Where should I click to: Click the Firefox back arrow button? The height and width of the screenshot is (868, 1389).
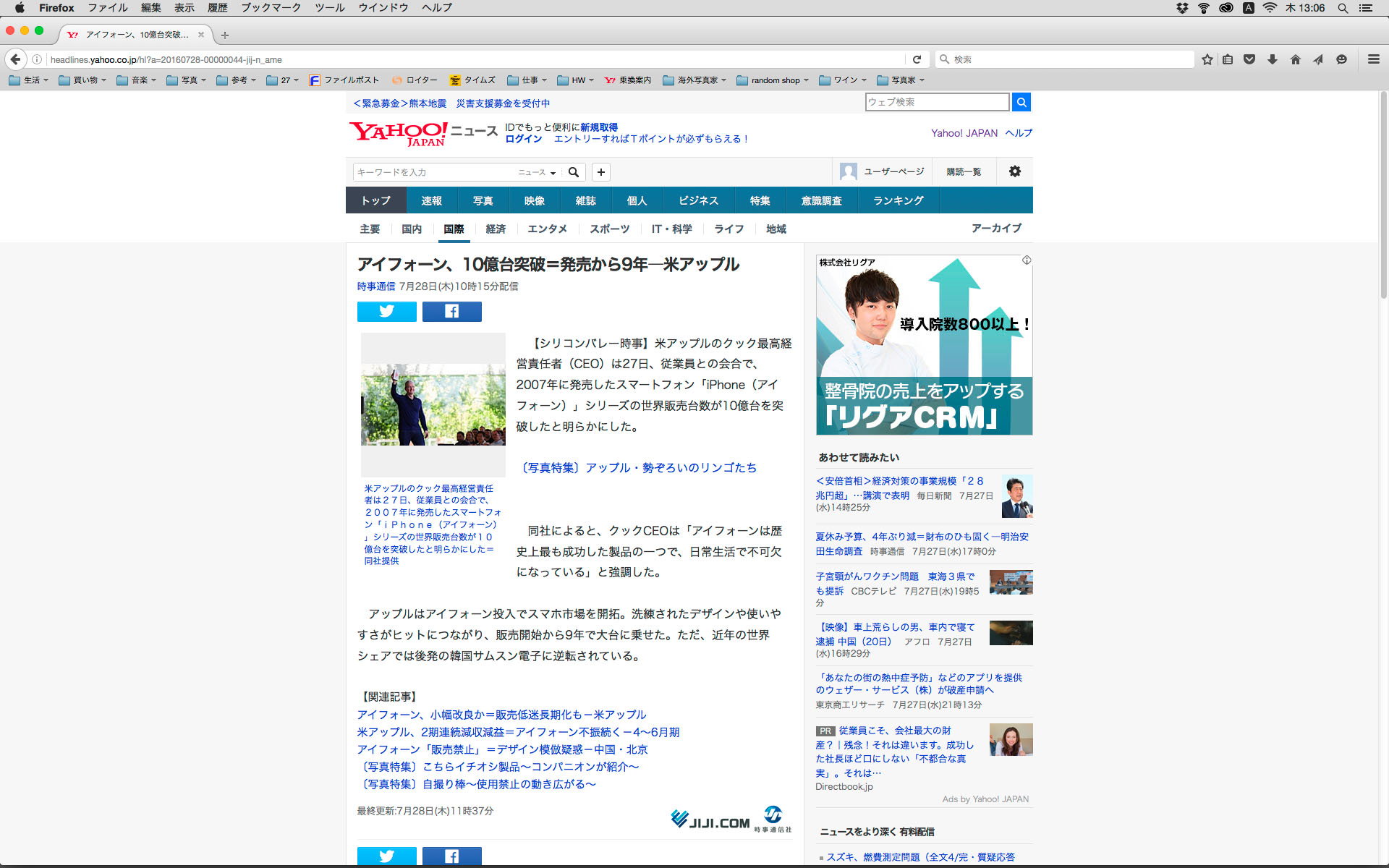pyautogui.click(x=15, y=59)
